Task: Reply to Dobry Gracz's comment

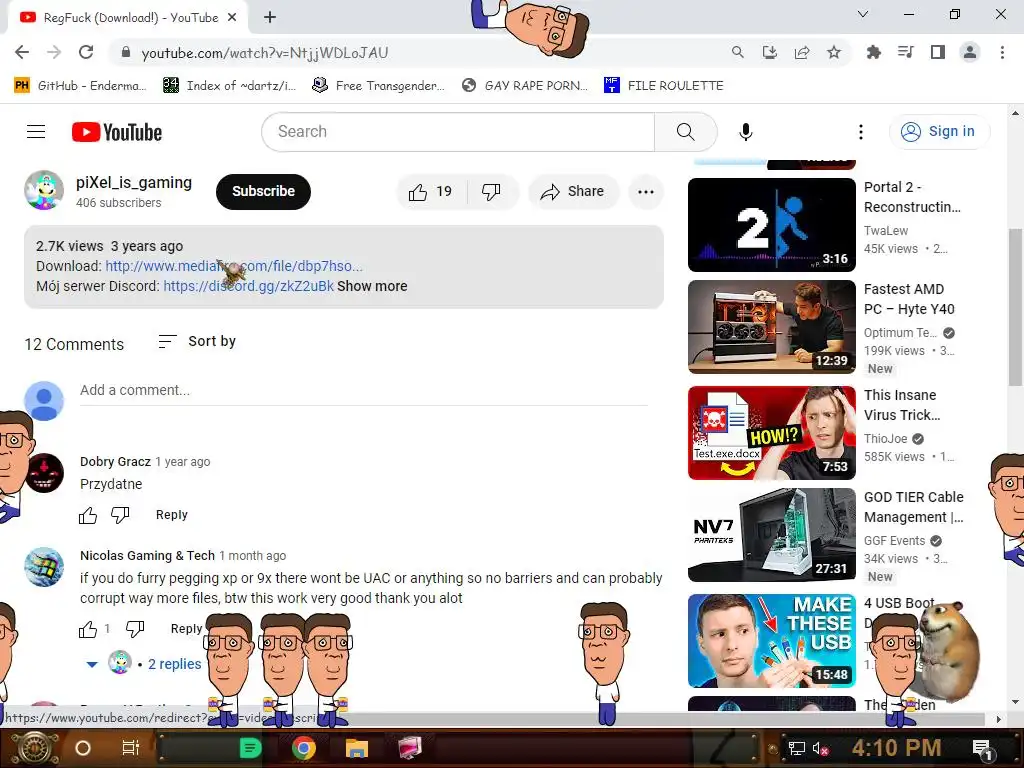Action: 172,515
